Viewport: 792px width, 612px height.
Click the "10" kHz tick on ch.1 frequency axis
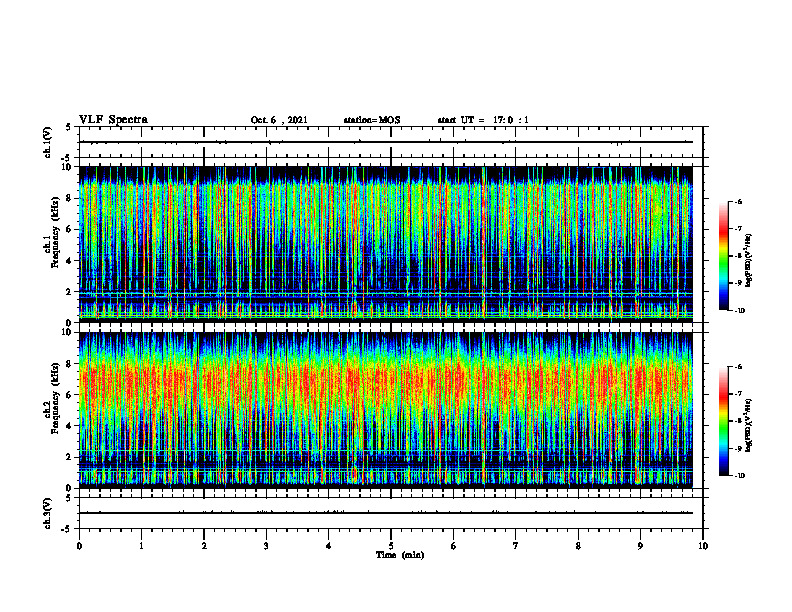(69, 167)
